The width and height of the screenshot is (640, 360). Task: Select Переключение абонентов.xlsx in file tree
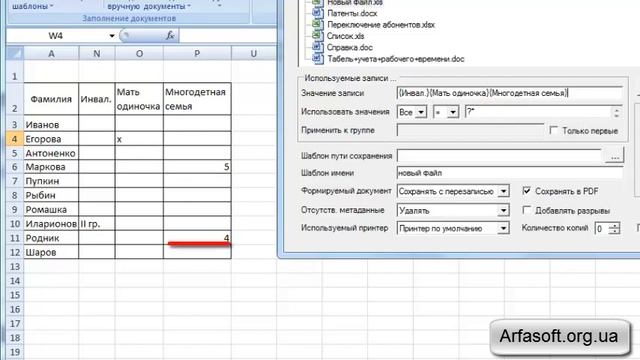click(x=380, y=25)
